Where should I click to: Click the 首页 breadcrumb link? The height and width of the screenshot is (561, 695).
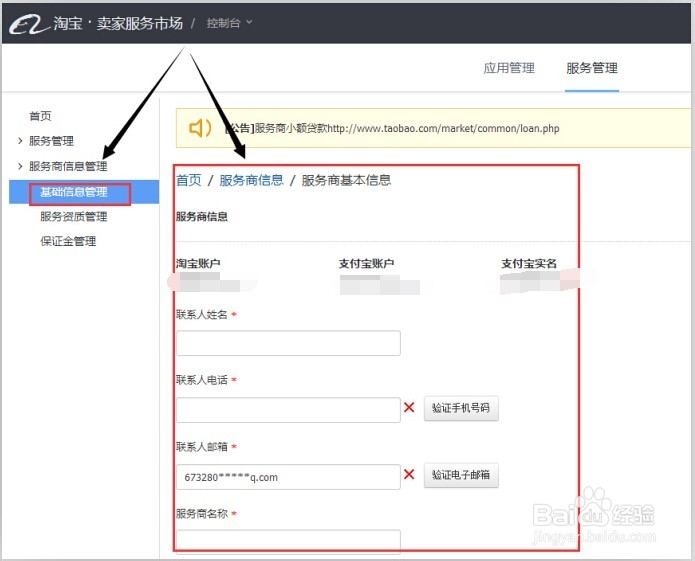189,180
